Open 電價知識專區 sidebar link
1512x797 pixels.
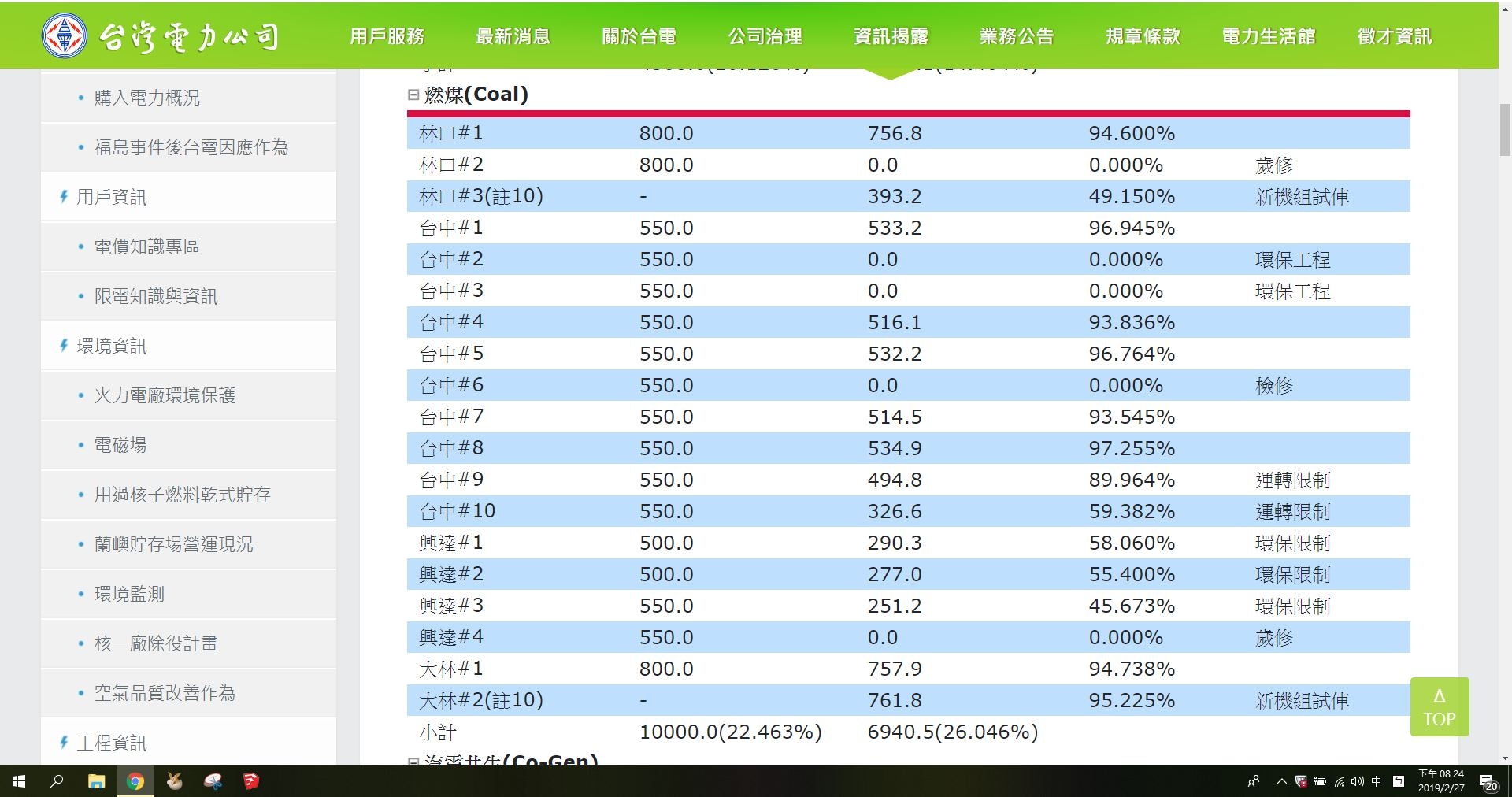[x=146, y=247]
